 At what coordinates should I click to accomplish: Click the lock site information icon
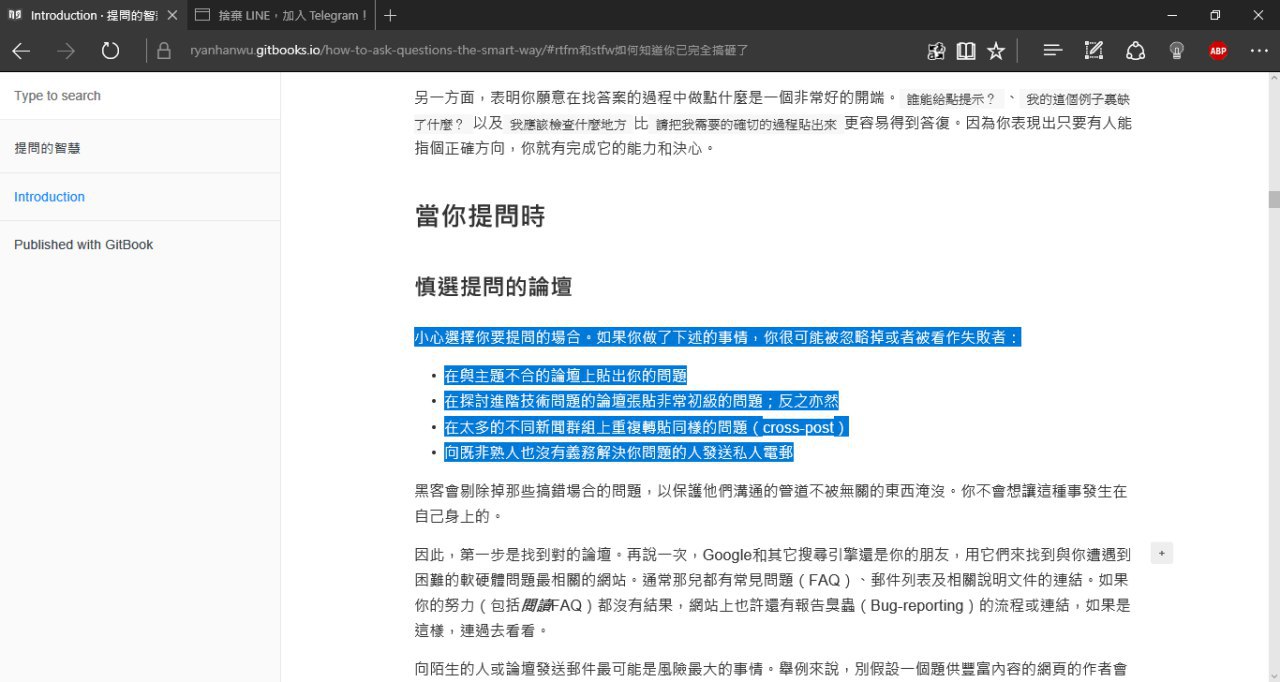(164, 51)
